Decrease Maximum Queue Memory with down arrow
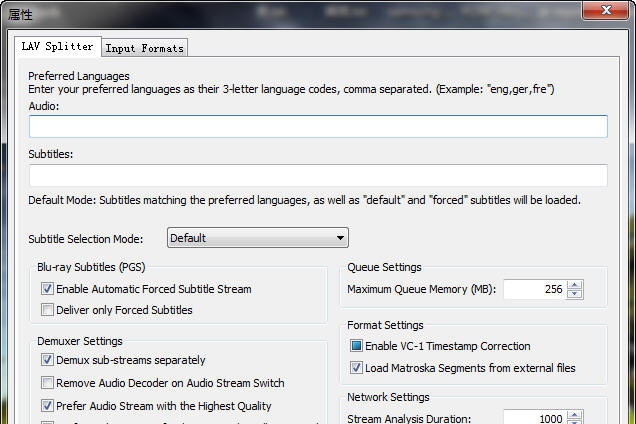 coord(575,294)
